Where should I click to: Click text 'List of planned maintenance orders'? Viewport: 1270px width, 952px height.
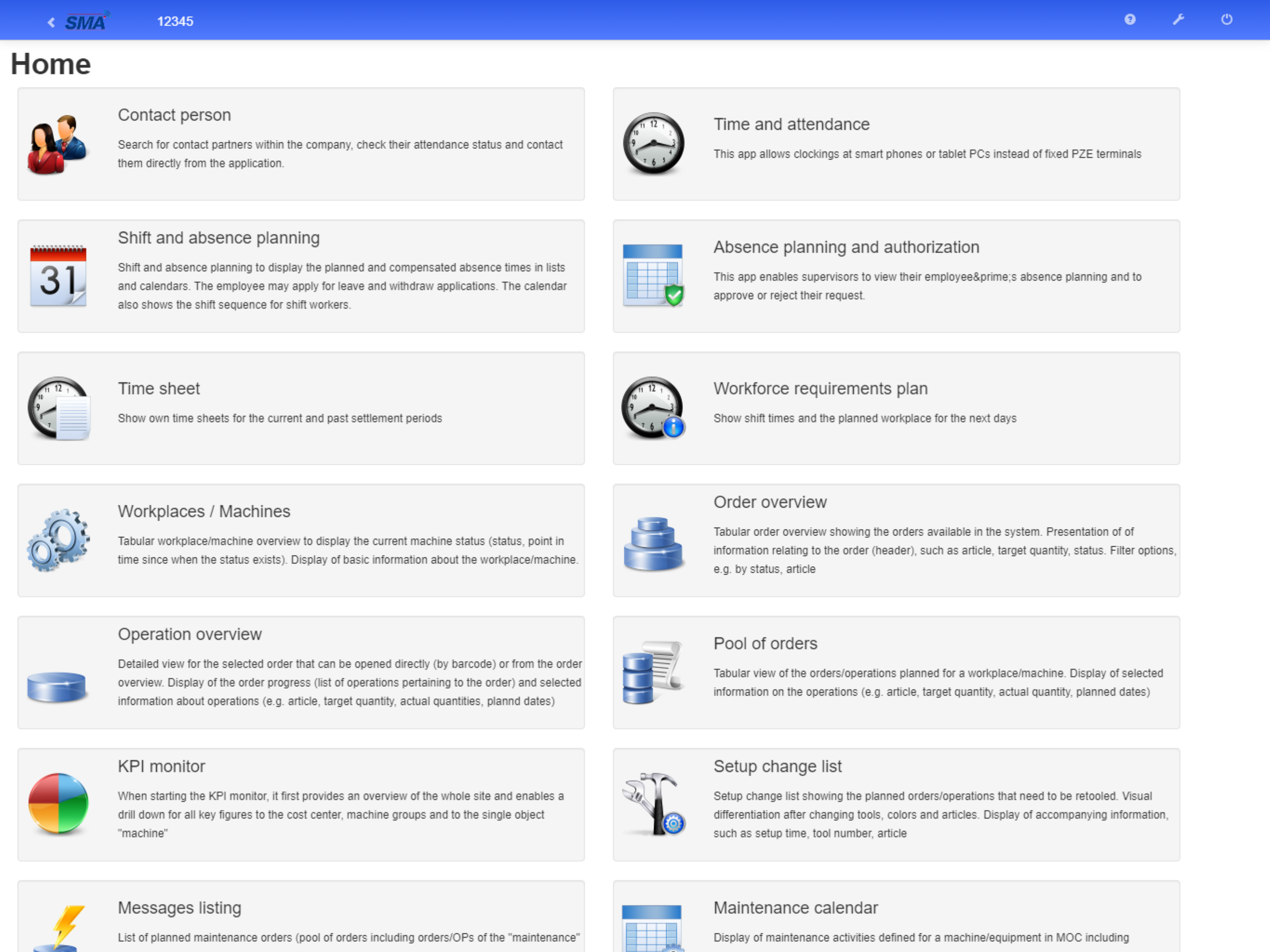pos(205,937)
